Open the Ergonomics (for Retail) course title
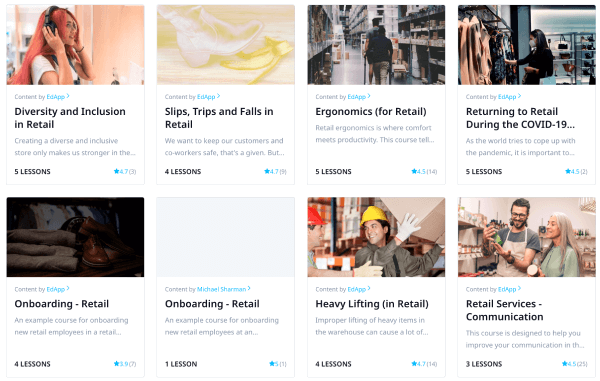The width and height of the screenshot is (600, 381). (371, 111)
